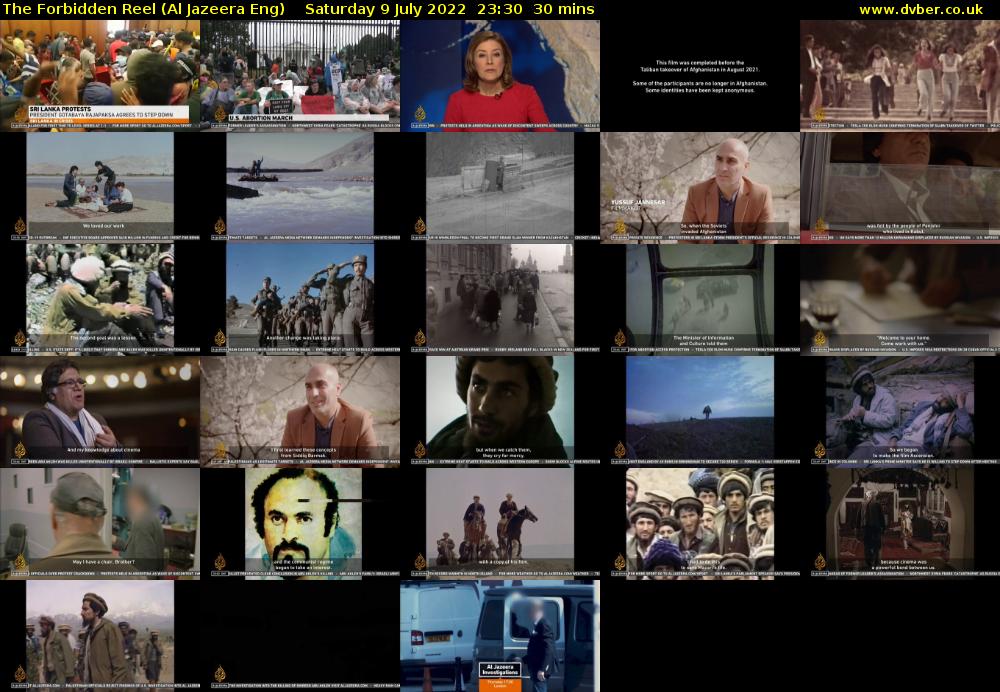This screenshot has width=1000, height=692.
Task: Select the lone figure on hill frame
Action: click(x=700, y=411)
